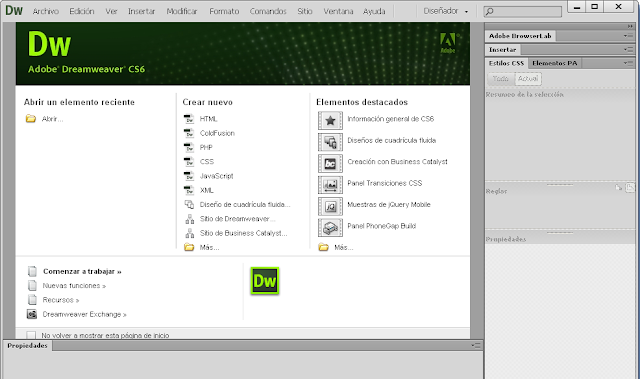Click the JavaScript document icon
Image resolution: width=640 pixels, height=379 pixels.
[x=189, y=176]
